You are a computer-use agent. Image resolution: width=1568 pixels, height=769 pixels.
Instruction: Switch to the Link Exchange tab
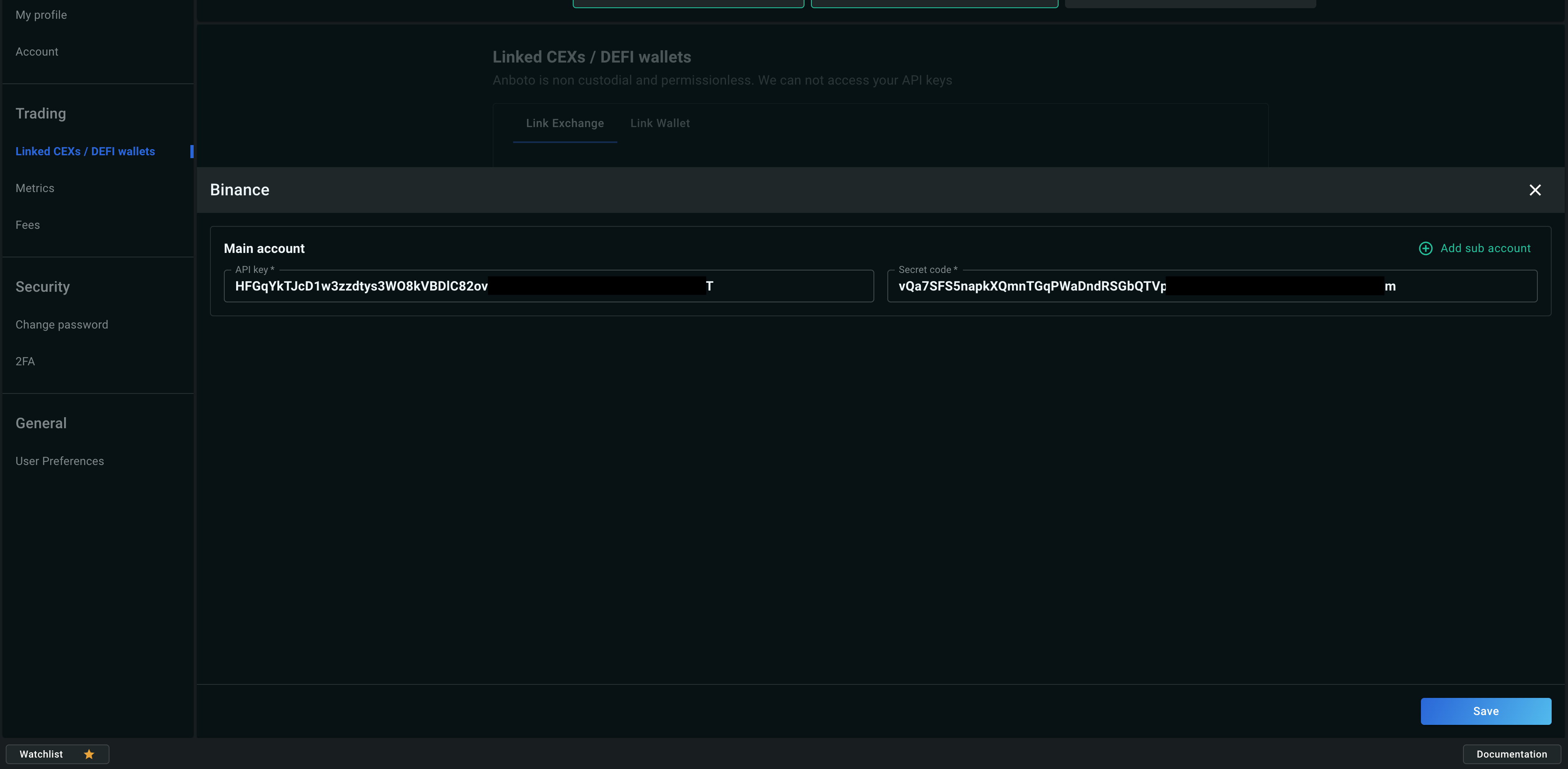(x=565, y=123)
